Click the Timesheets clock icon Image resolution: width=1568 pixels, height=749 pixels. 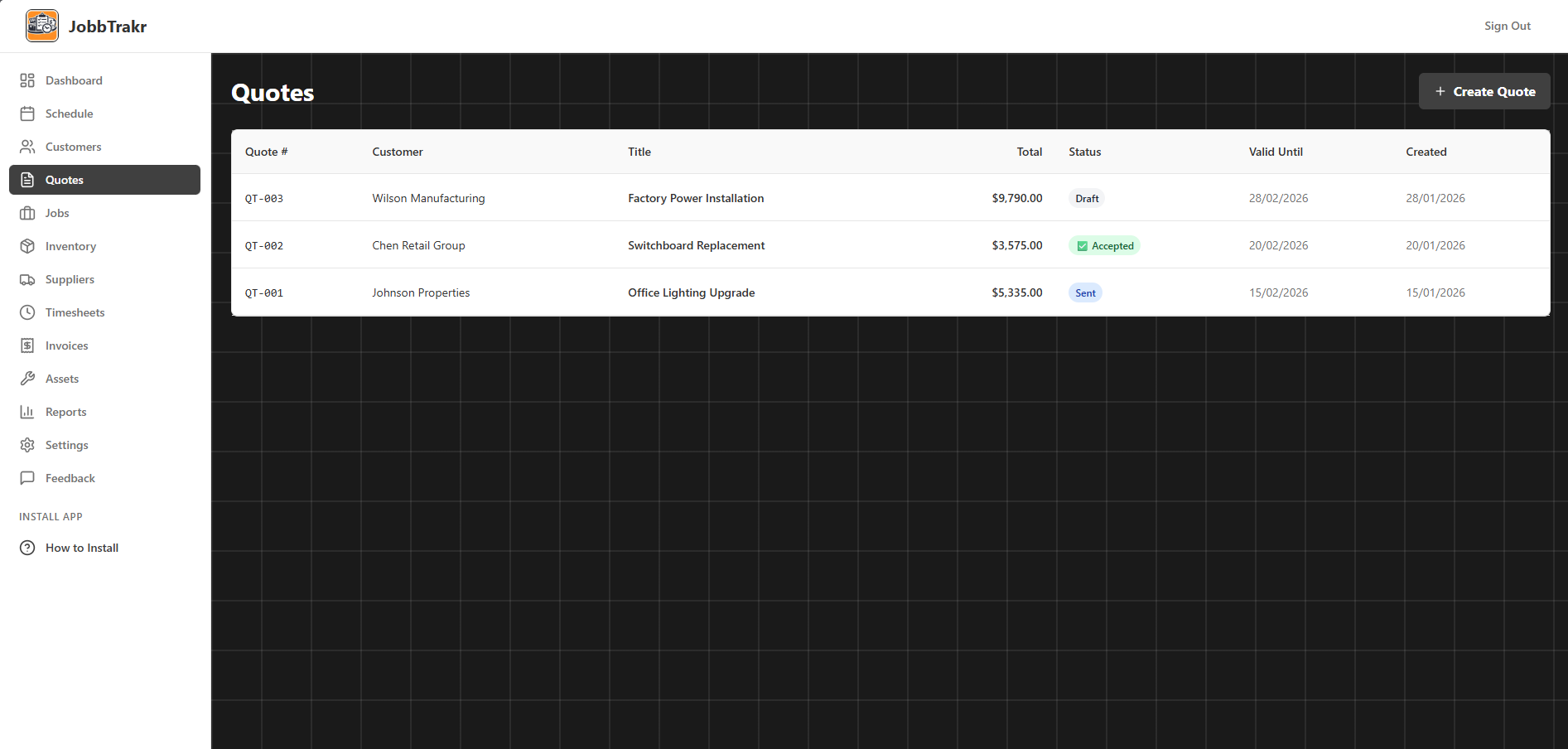click(x=27, y=312)
